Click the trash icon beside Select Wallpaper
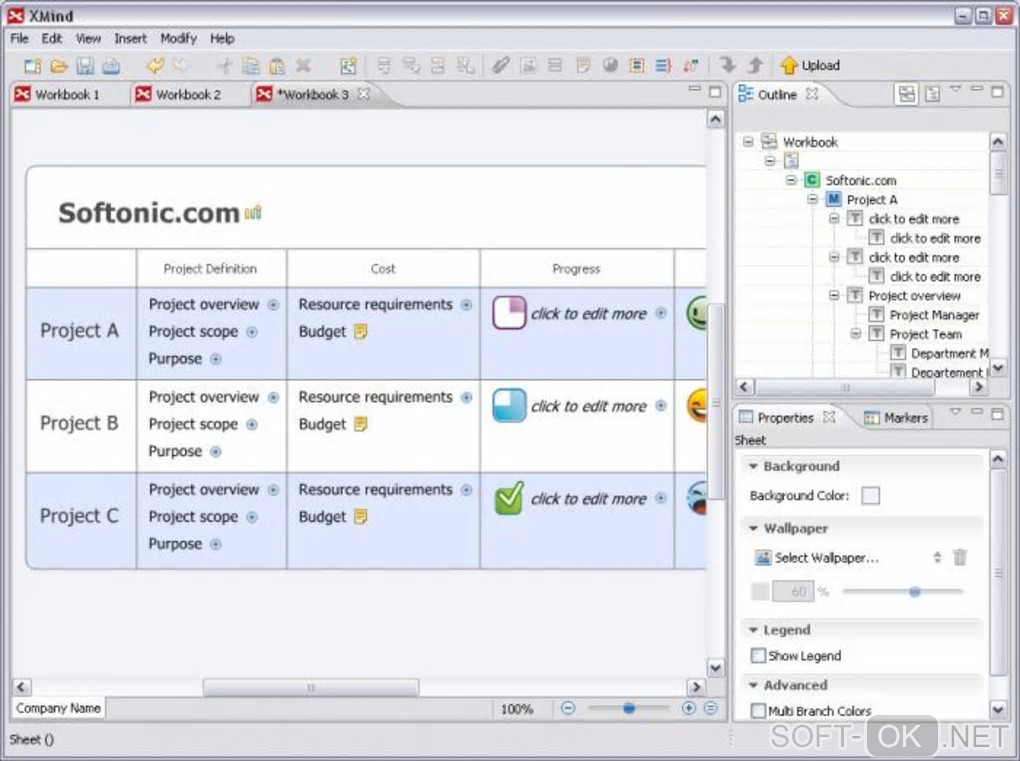This screenshot has height=761, width=1020. (960, 557)
